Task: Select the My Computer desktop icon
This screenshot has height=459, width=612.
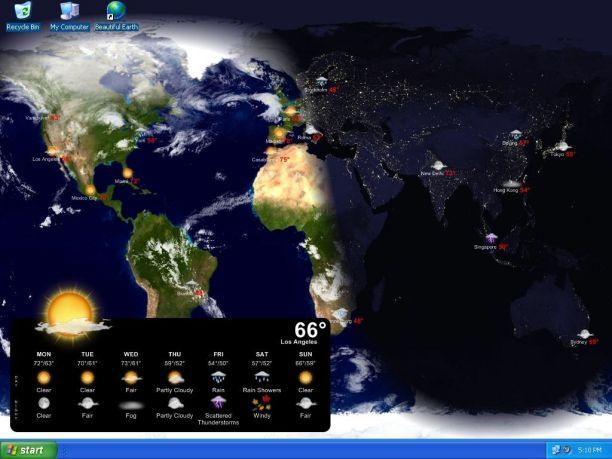Action: [69, 16]
